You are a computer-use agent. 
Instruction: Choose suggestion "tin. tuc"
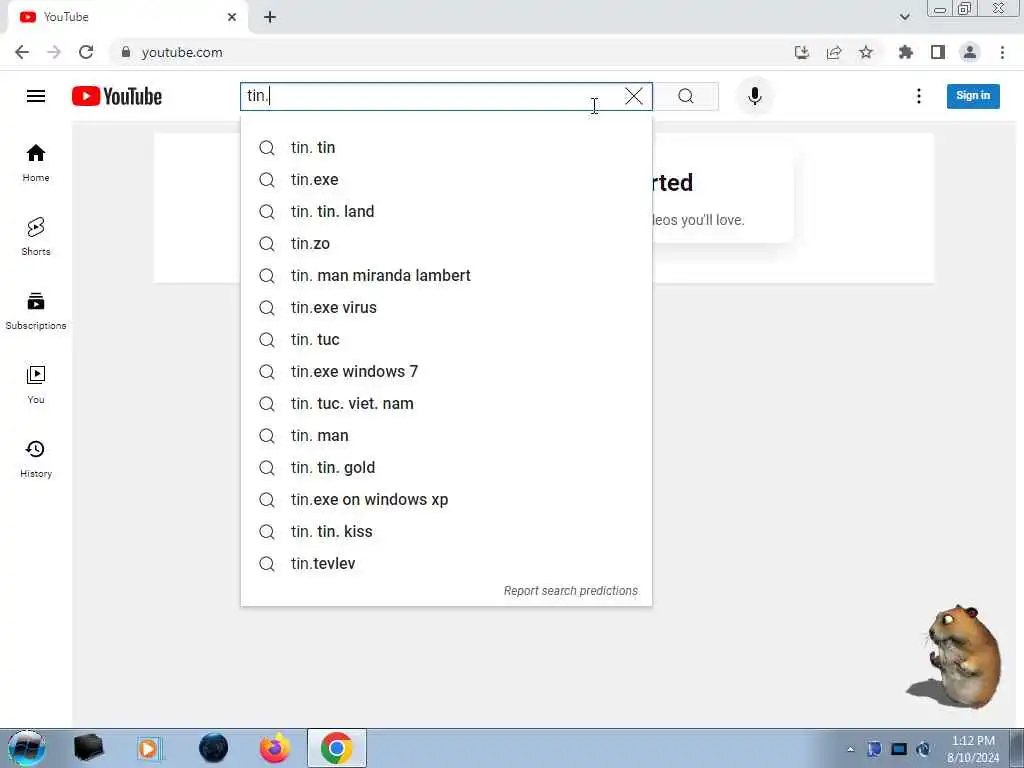pyautogui.click(x=446, y=340)
